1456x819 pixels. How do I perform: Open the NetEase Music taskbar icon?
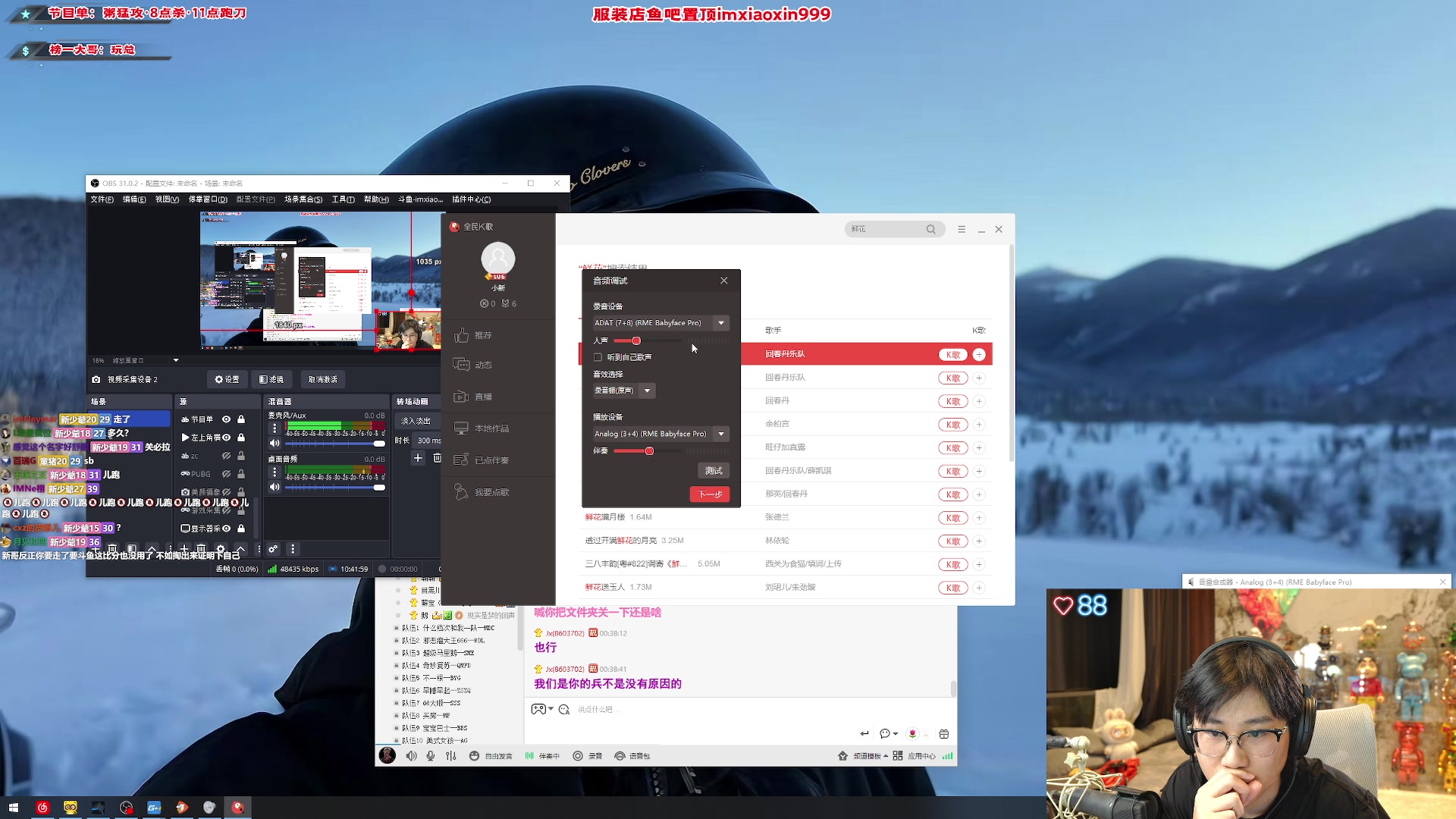pyautogui.click(x=42, y=808)
